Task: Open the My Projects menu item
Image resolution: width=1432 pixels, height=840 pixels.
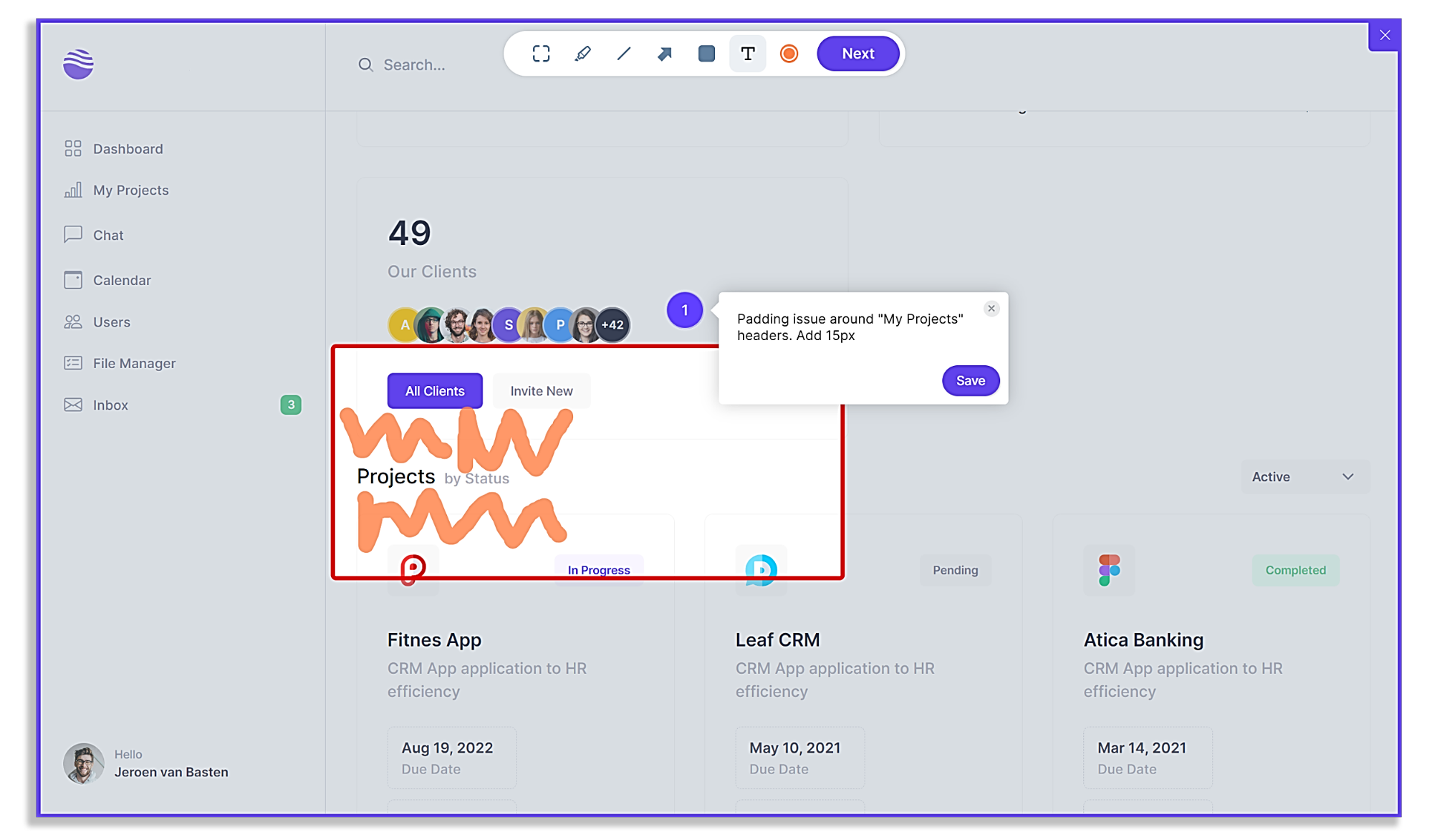Action: tap(130, 189)
